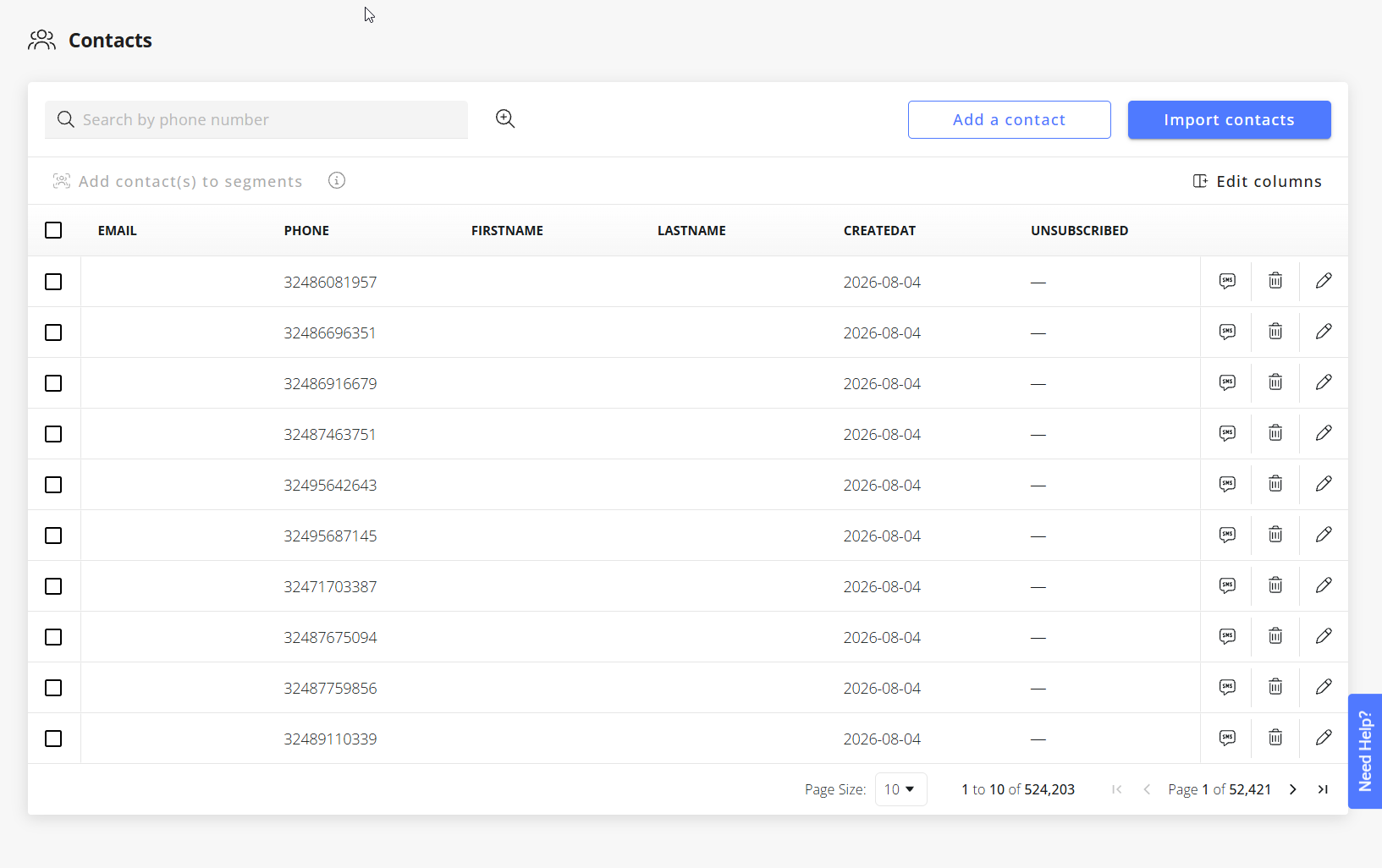Send SMS to contact 32486081957

[x=1227, y=281]
